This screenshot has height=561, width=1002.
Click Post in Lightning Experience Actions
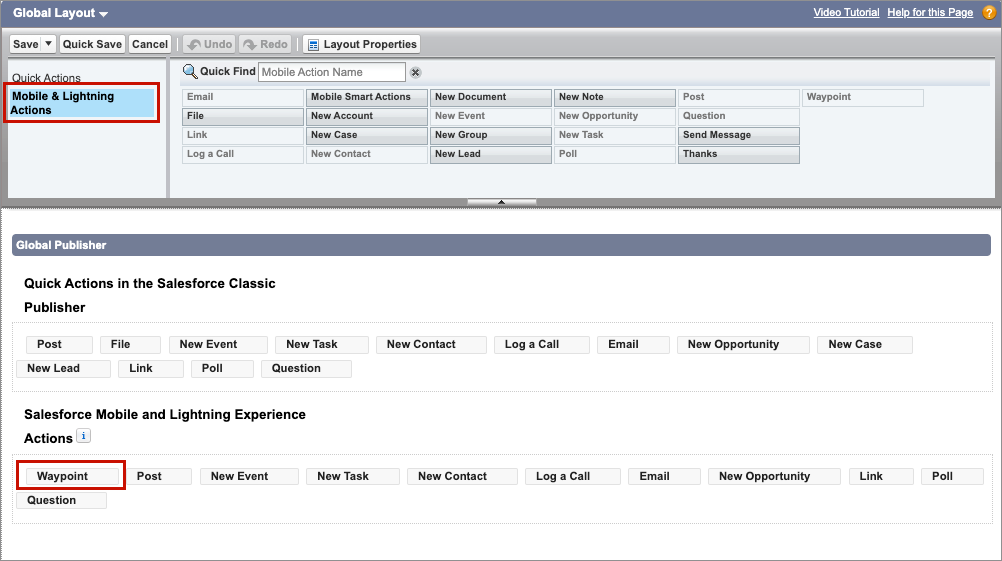click(x=158, y=476)
